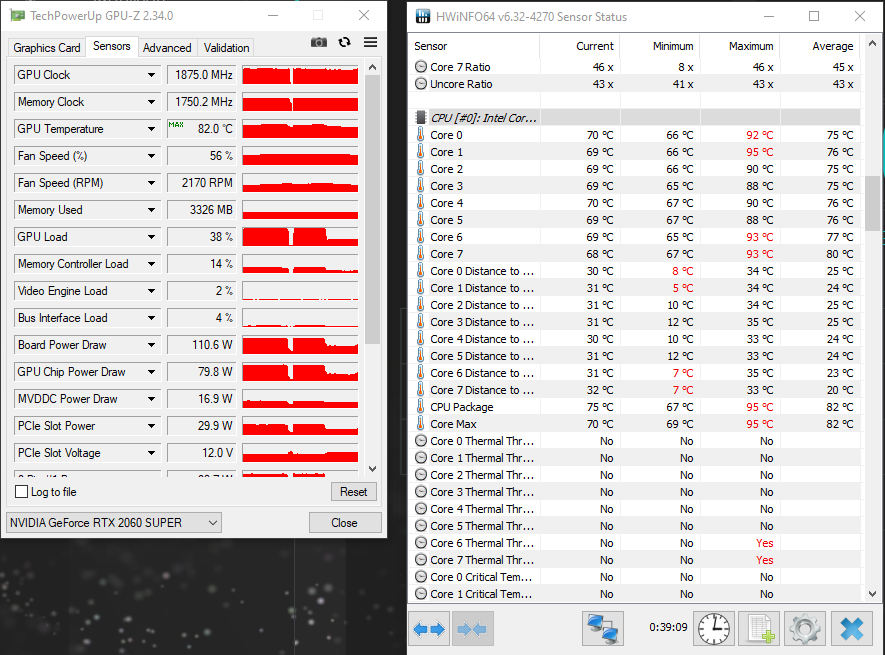Open the PCIe Slot Voltage dropdown
This screenshot has width=885, height=655.
click(x=151, y=453)
